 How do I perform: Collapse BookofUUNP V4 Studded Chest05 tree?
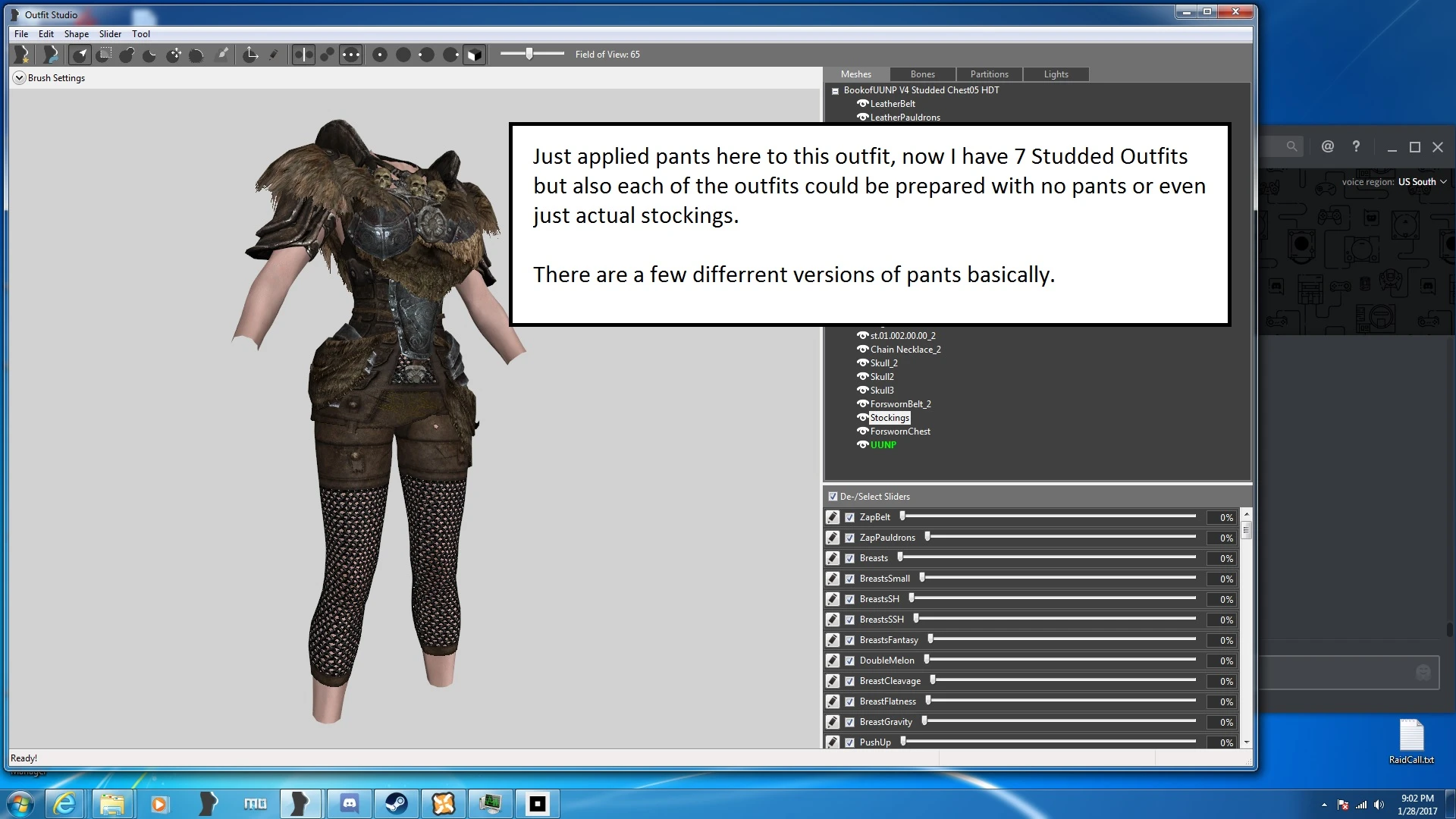tap(835, 91)
